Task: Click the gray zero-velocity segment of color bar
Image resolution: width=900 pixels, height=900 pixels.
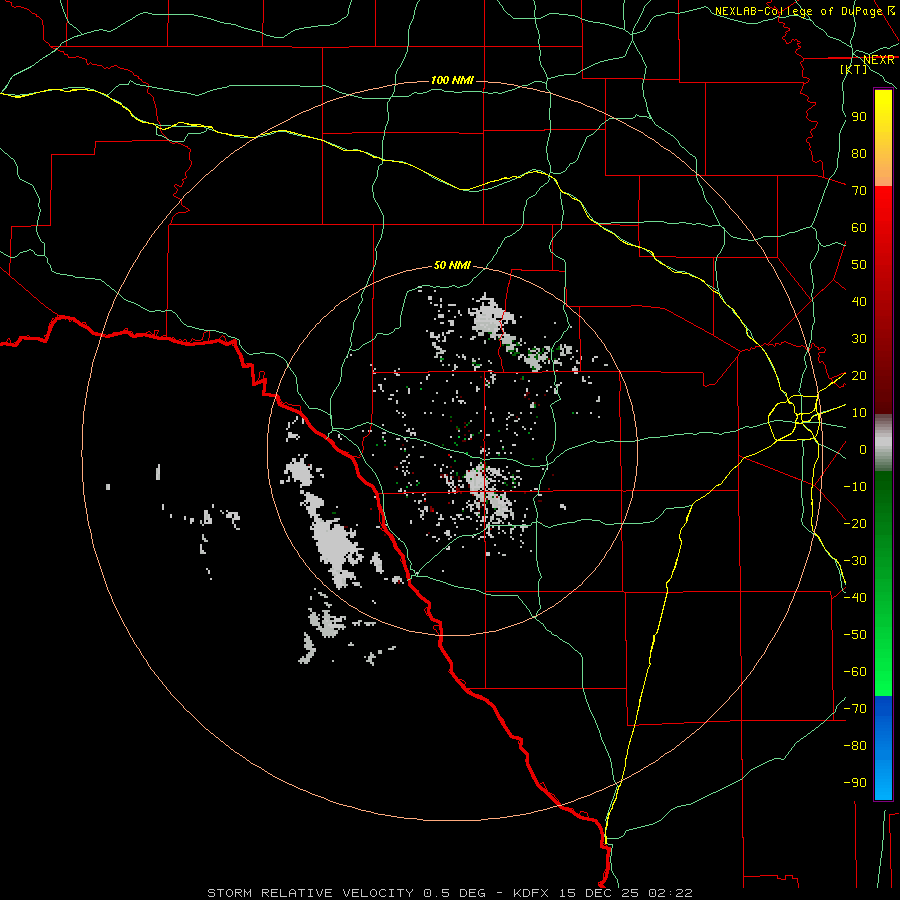Action: coord(883,443)
